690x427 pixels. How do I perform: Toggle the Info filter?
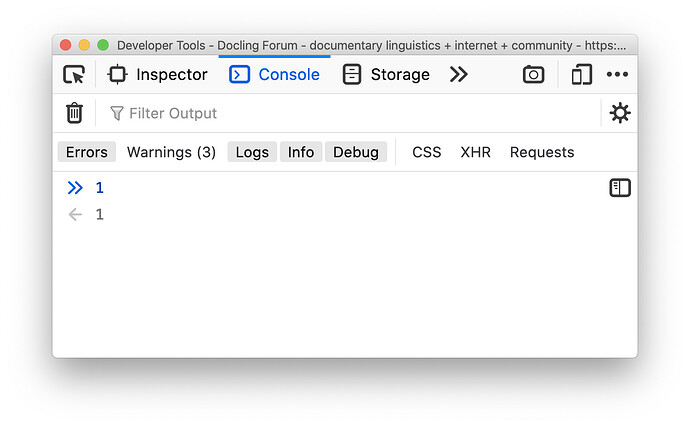click(301, 152)
